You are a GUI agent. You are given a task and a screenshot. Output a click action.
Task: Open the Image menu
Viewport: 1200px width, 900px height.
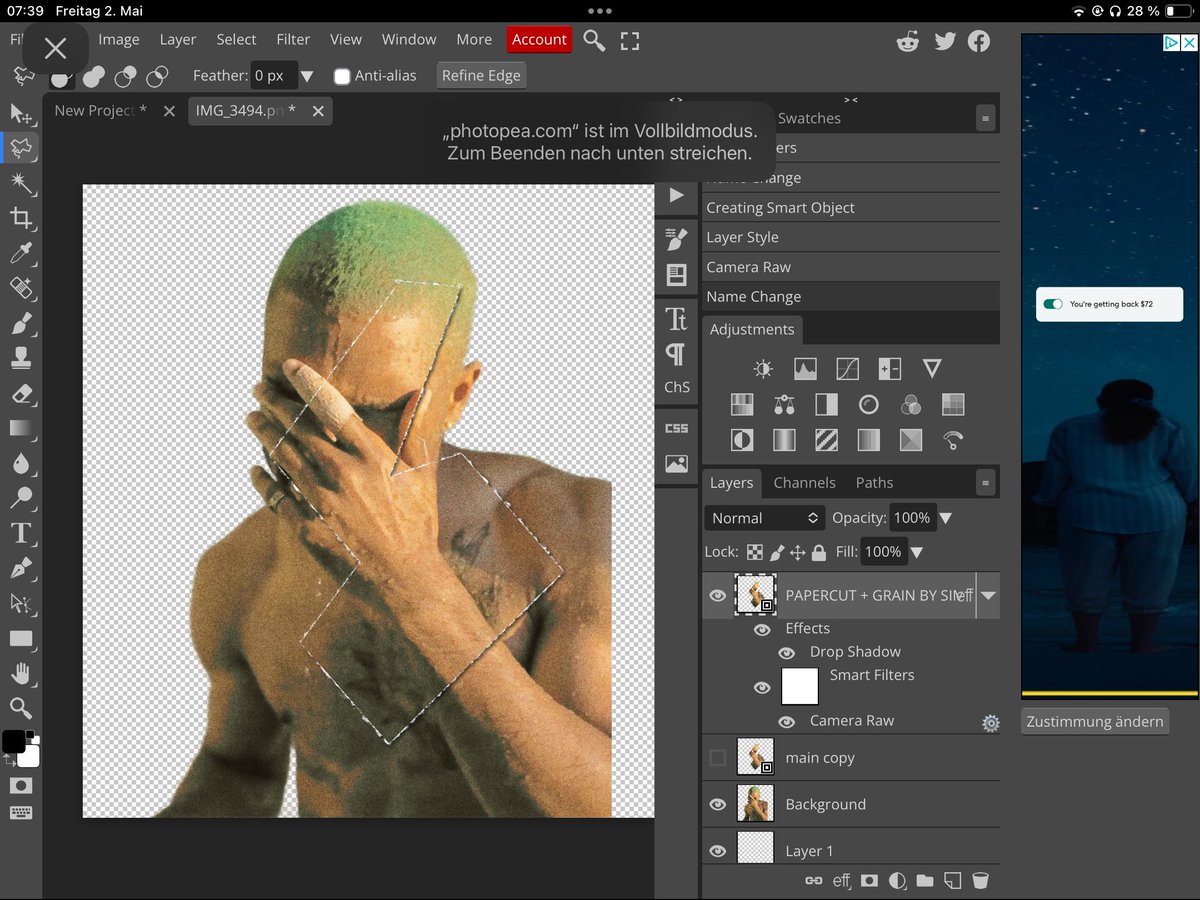119,40
